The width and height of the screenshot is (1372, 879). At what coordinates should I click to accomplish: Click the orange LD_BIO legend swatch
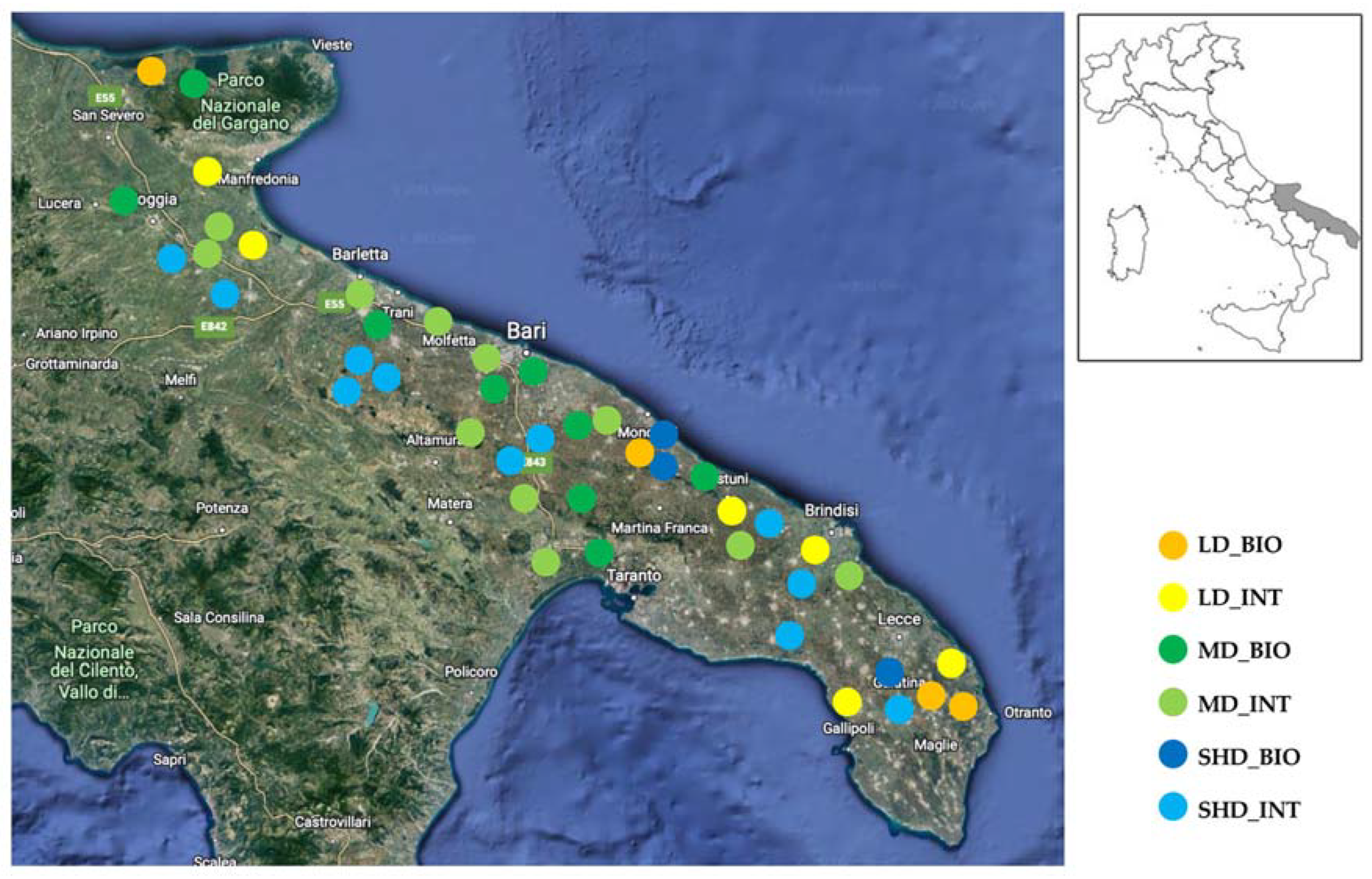point(1172,545)
